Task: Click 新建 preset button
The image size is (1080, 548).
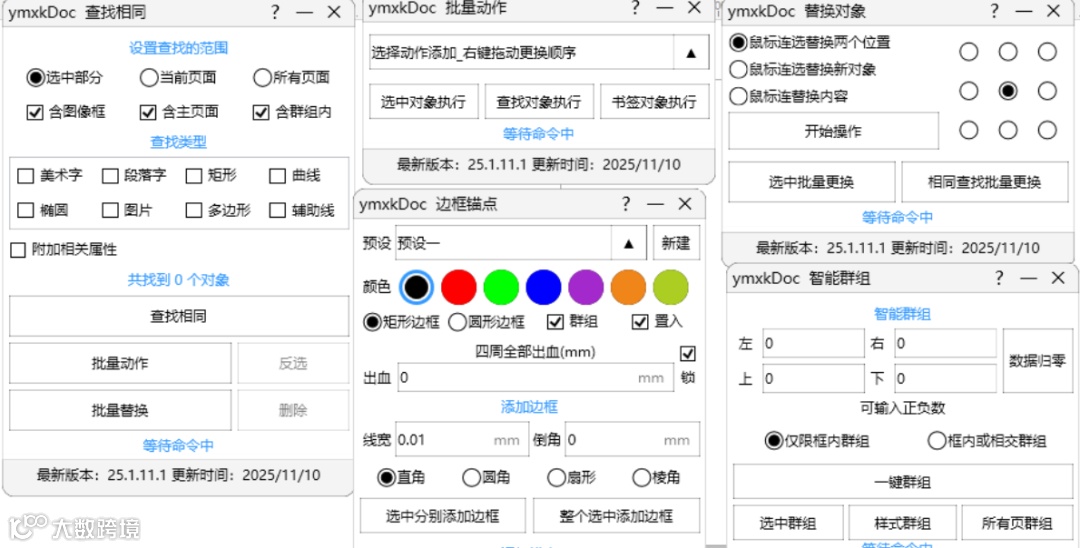Action: point(676,244)
